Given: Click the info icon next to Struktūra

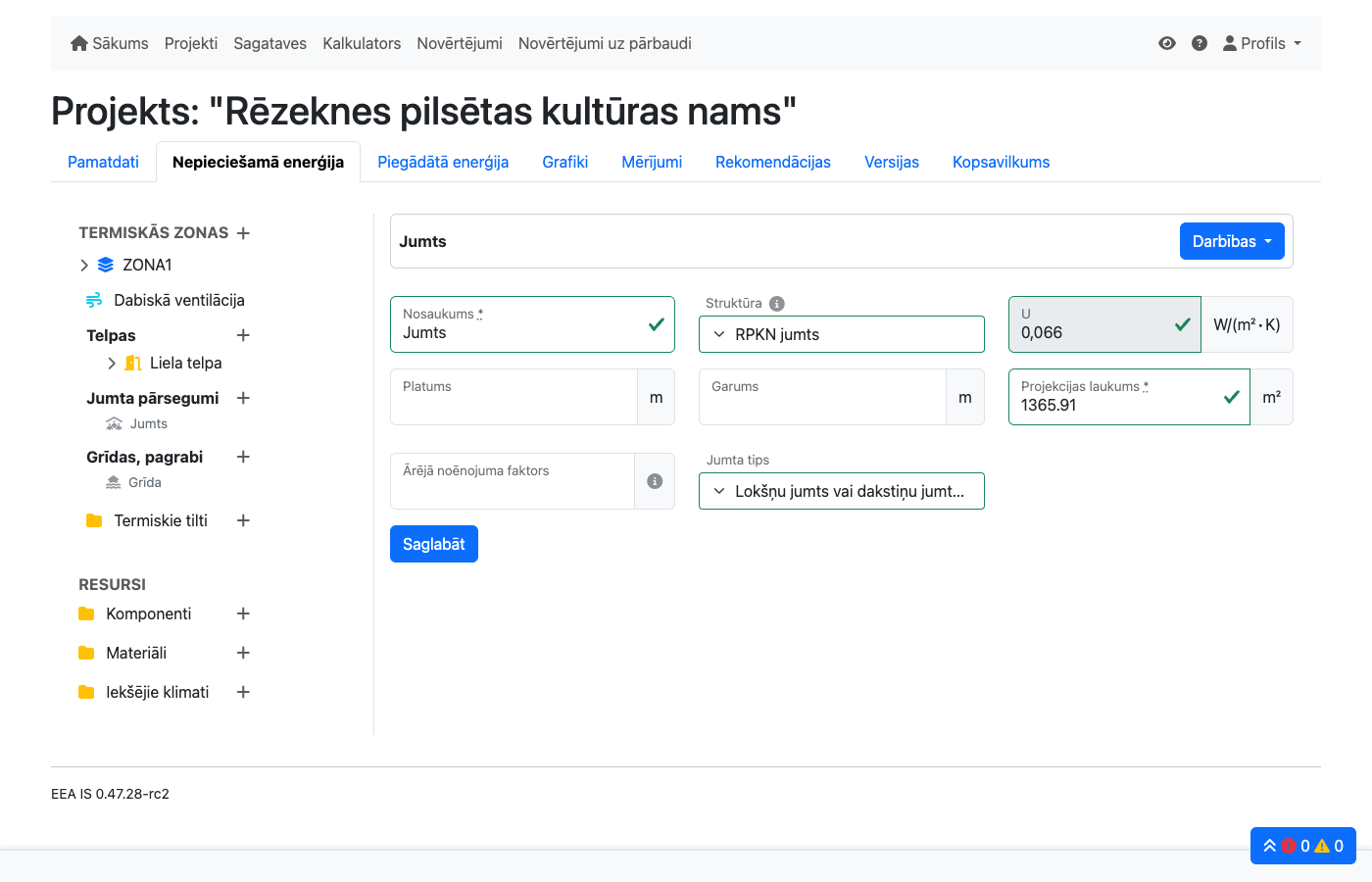Looking at the screenshot, I should [x=776, y=303].
